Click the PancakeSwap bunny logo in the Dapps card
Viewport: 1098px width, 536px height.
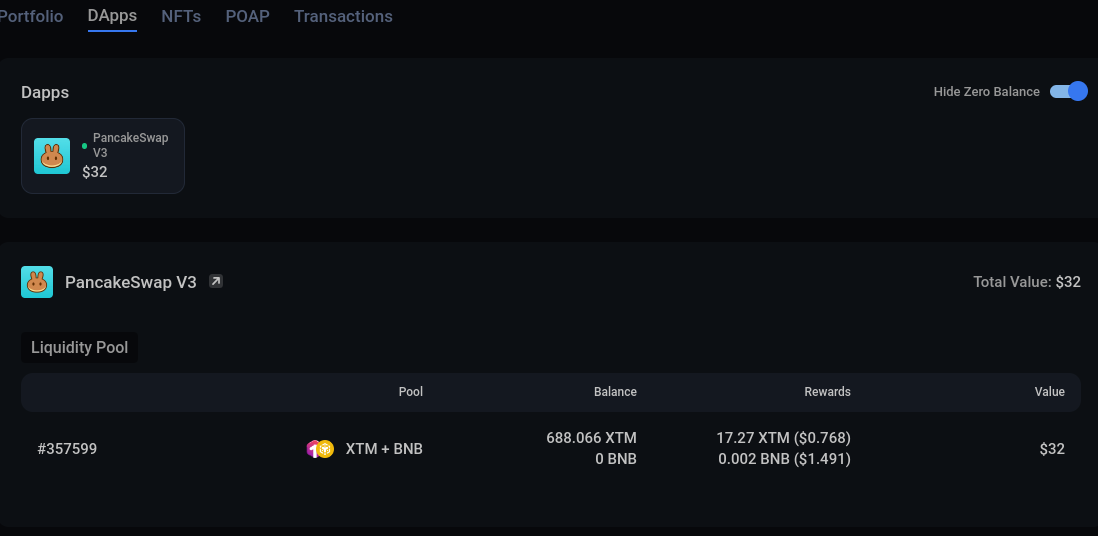[x=52, y=156]
